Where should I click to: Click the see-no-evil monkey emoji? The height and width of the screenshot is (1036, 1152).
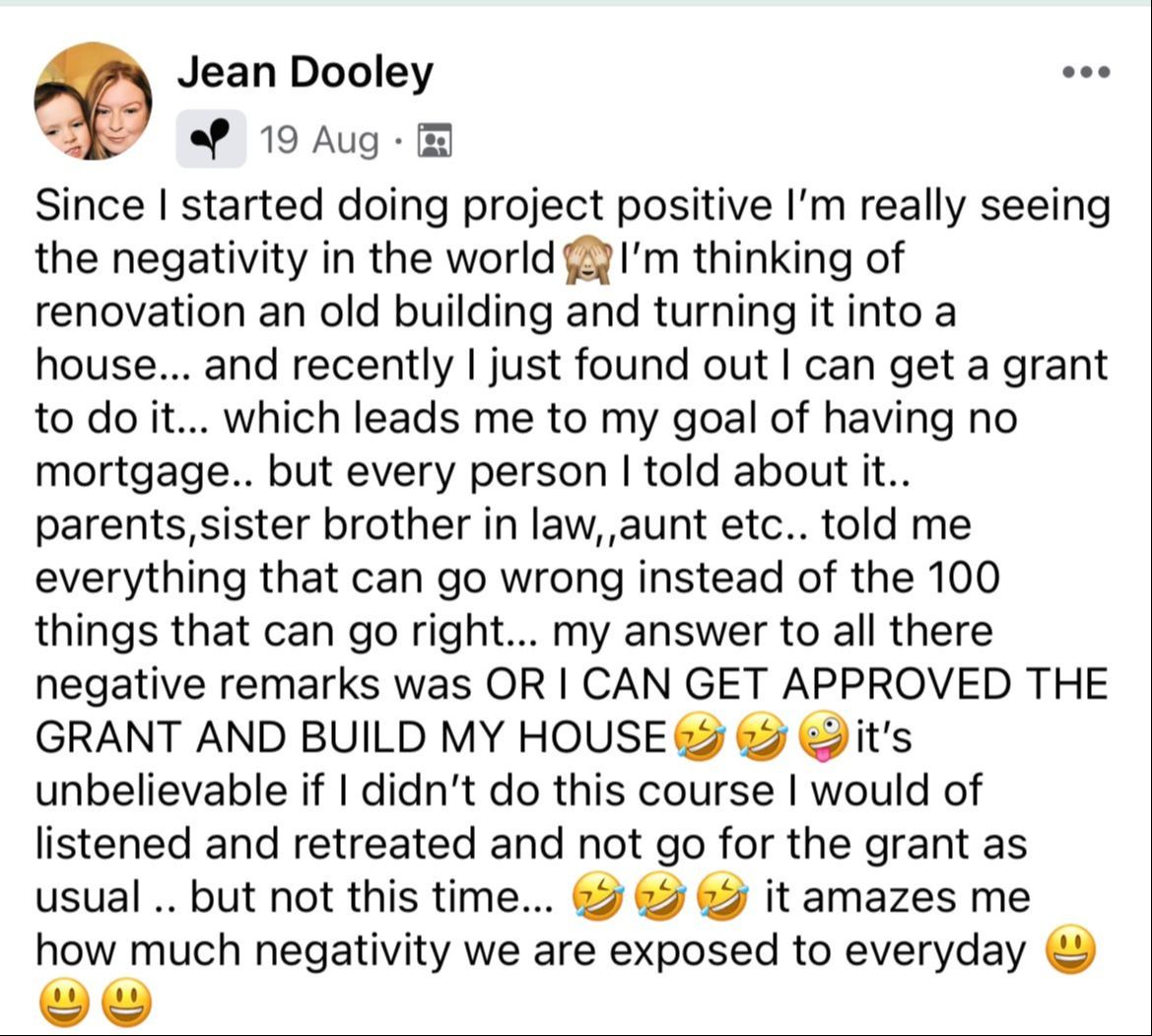587,260
